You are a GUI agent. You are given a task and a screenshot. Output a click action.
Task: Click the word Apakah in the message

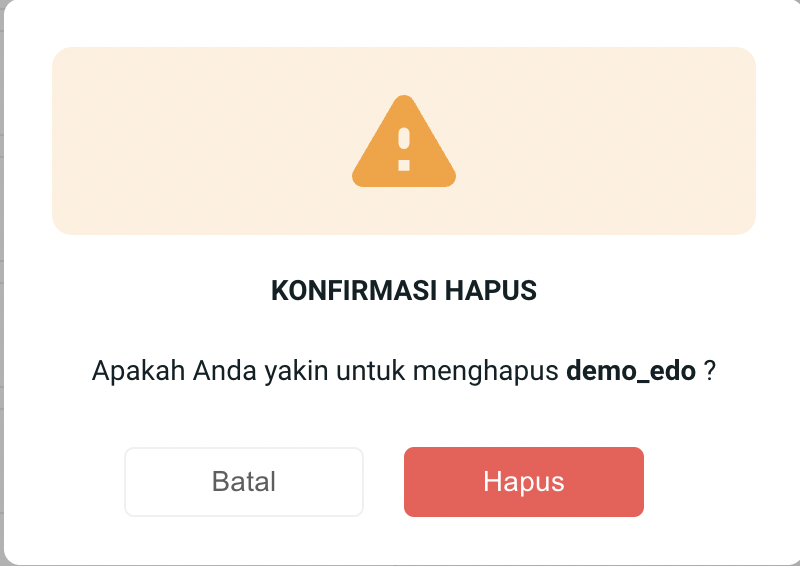(x=138, y=371)
